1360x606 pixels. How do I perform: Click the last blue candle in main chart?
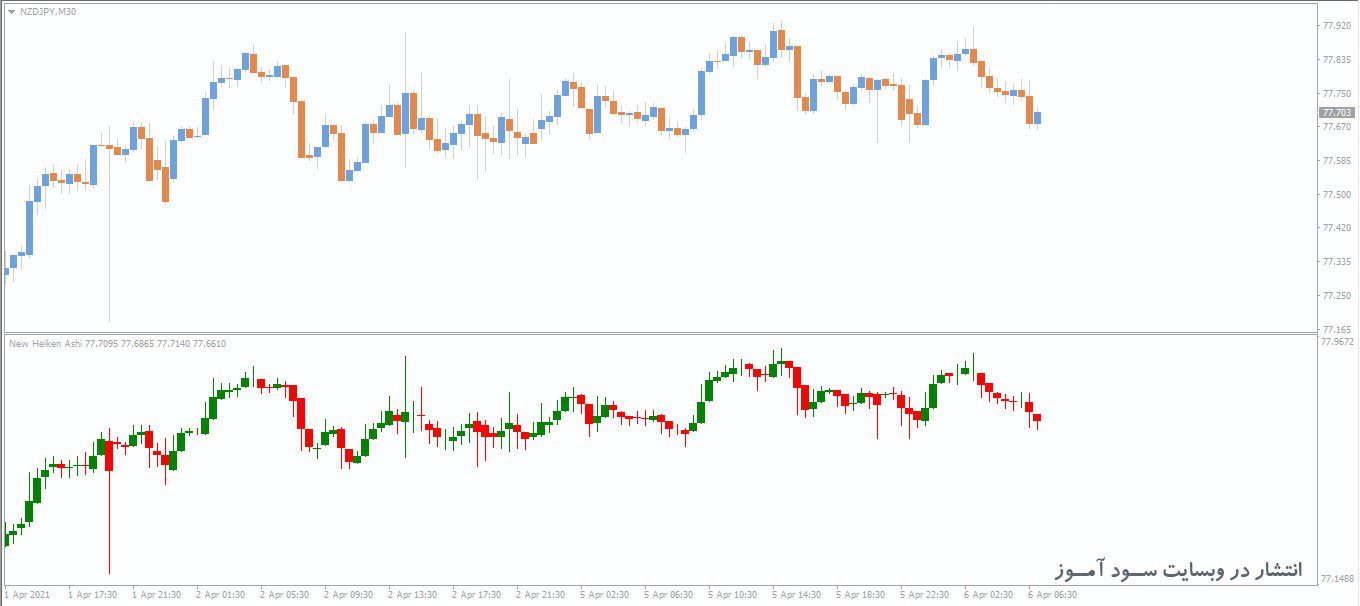tap(1037, 118)
